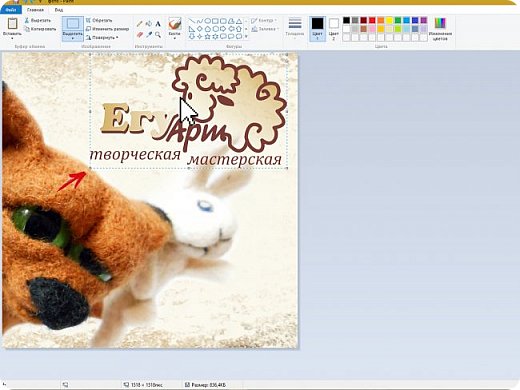The height and width of the screenshot is (390, 520).
Task: Expand the Повернуть rotate dropdown
Action: point(102,38)
